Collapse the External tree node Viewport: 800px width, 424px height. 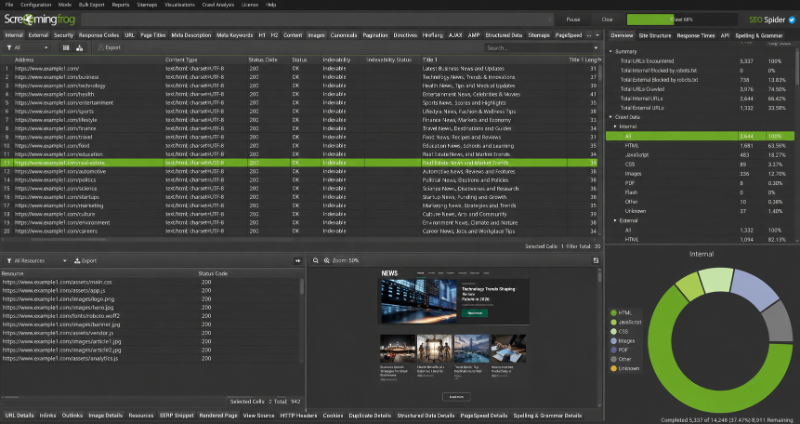(x=615, y=221)
